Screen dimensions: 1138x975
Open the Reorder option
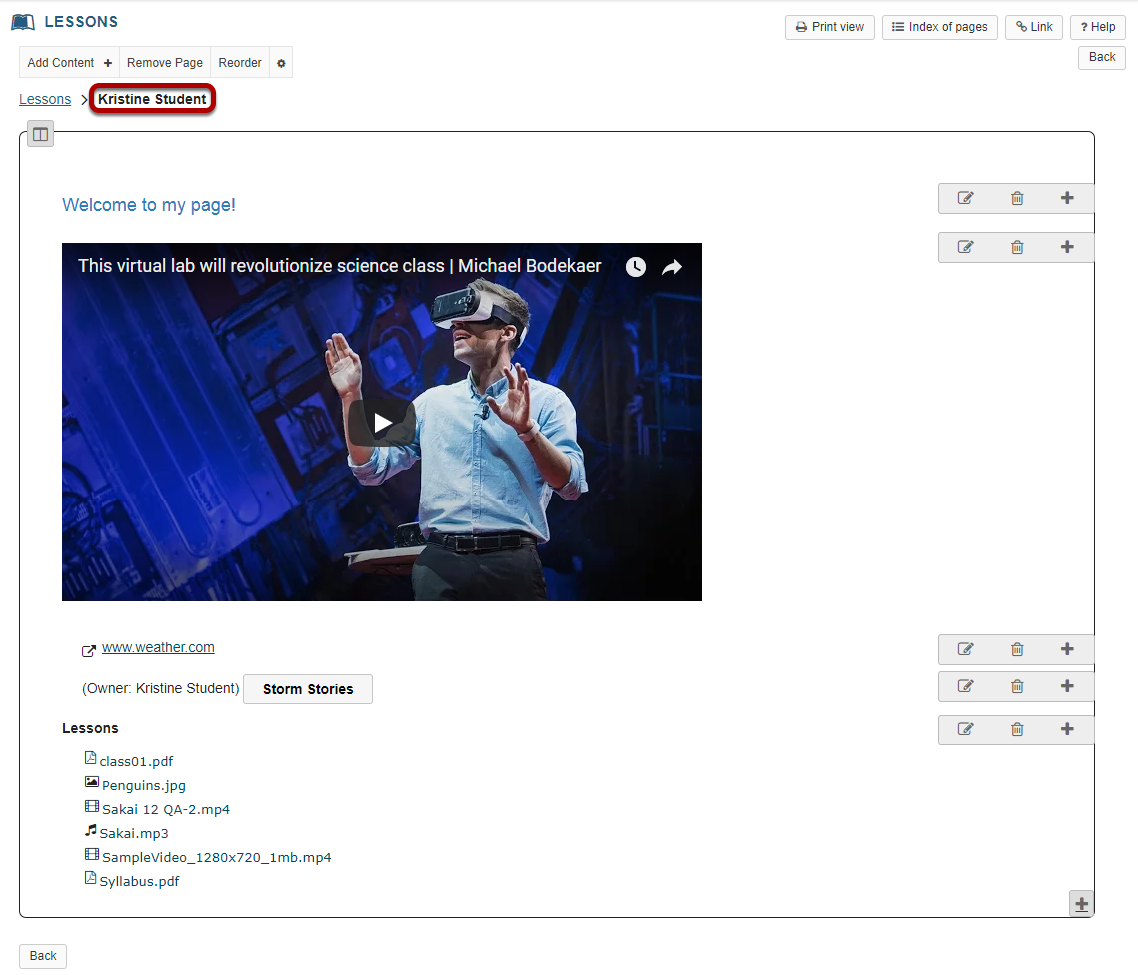(240, 62)
